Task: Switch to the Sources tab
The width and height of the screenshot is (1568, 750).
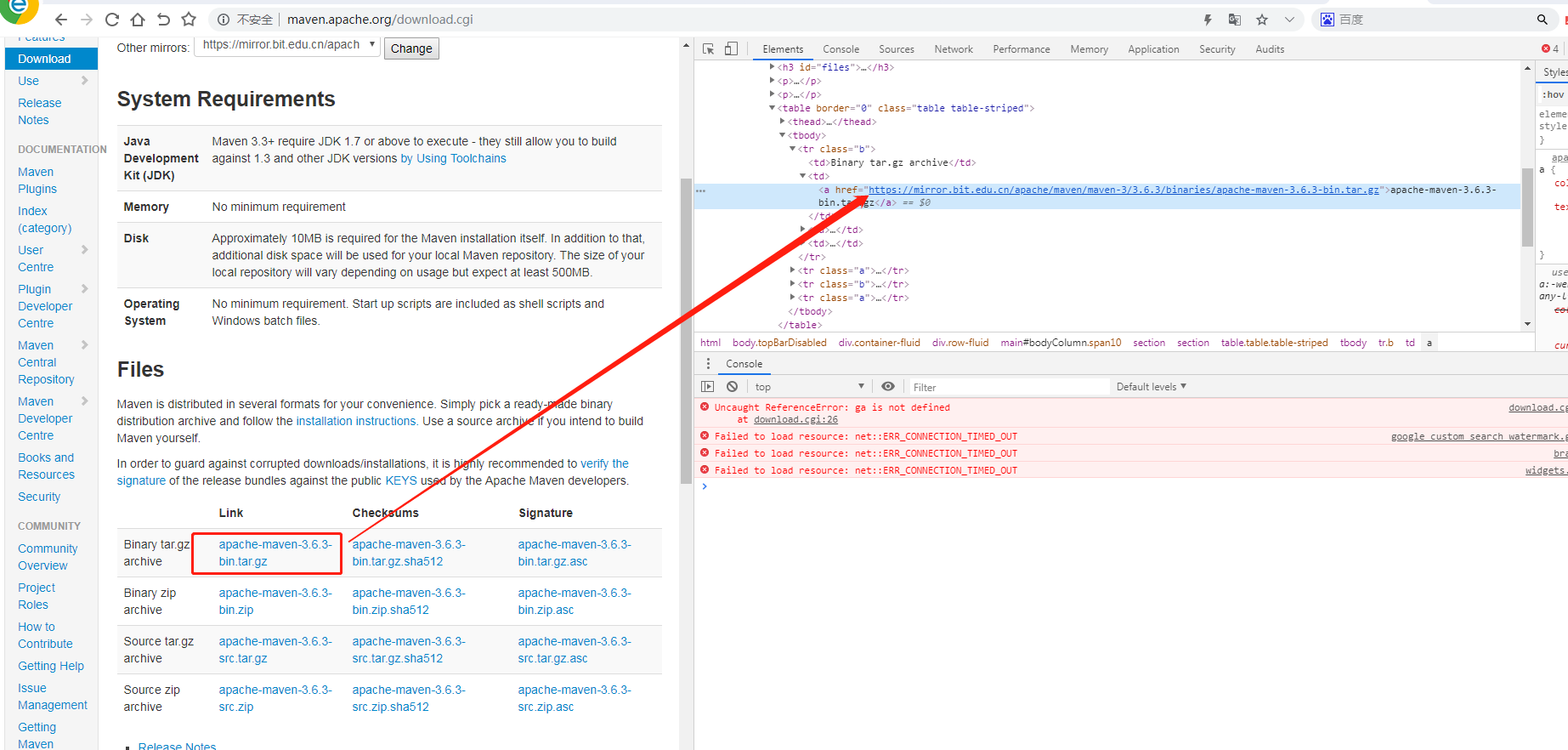Action: click(897, 49)
